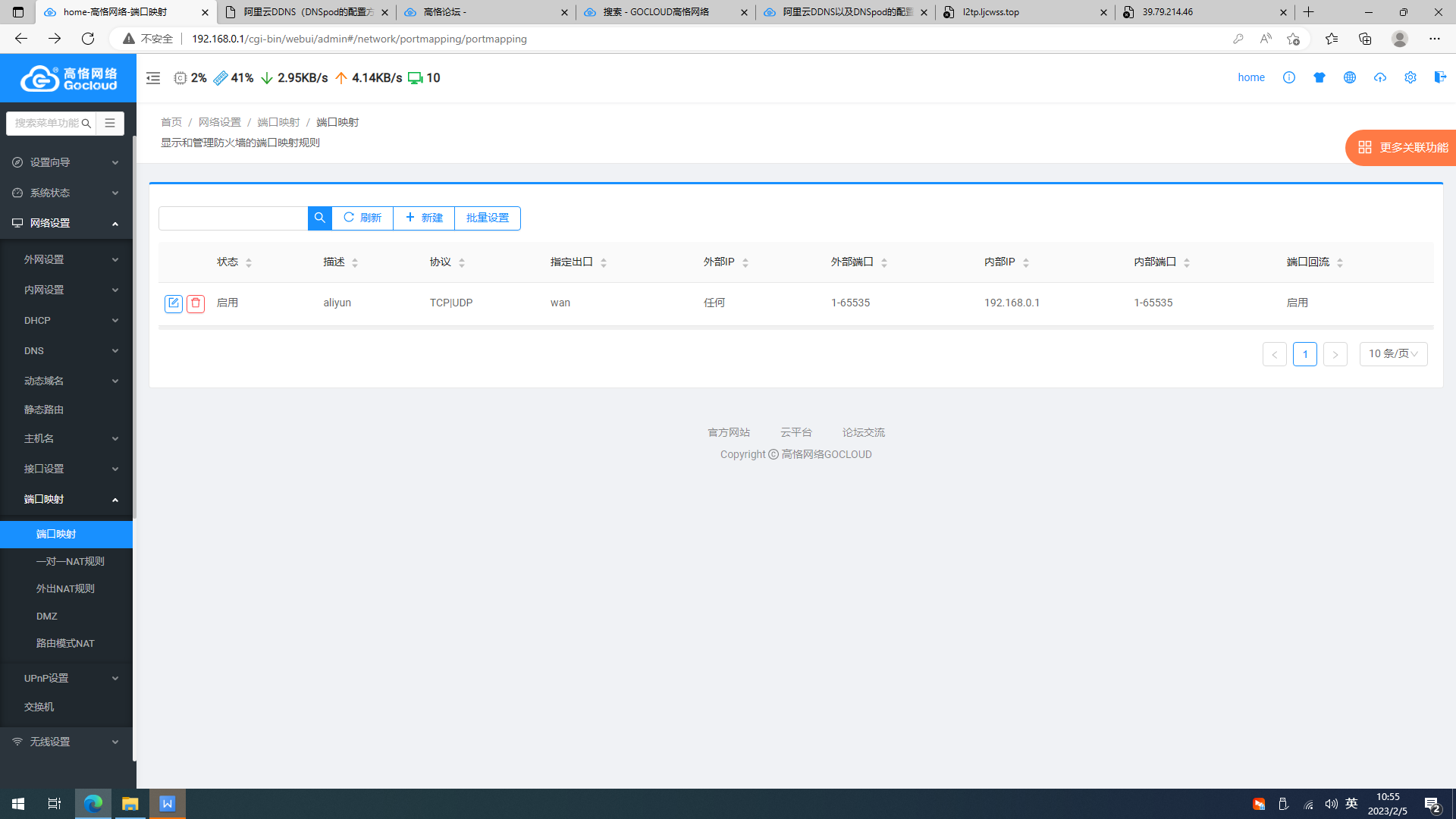
Task: Go back in browser history
Action: 21,39
